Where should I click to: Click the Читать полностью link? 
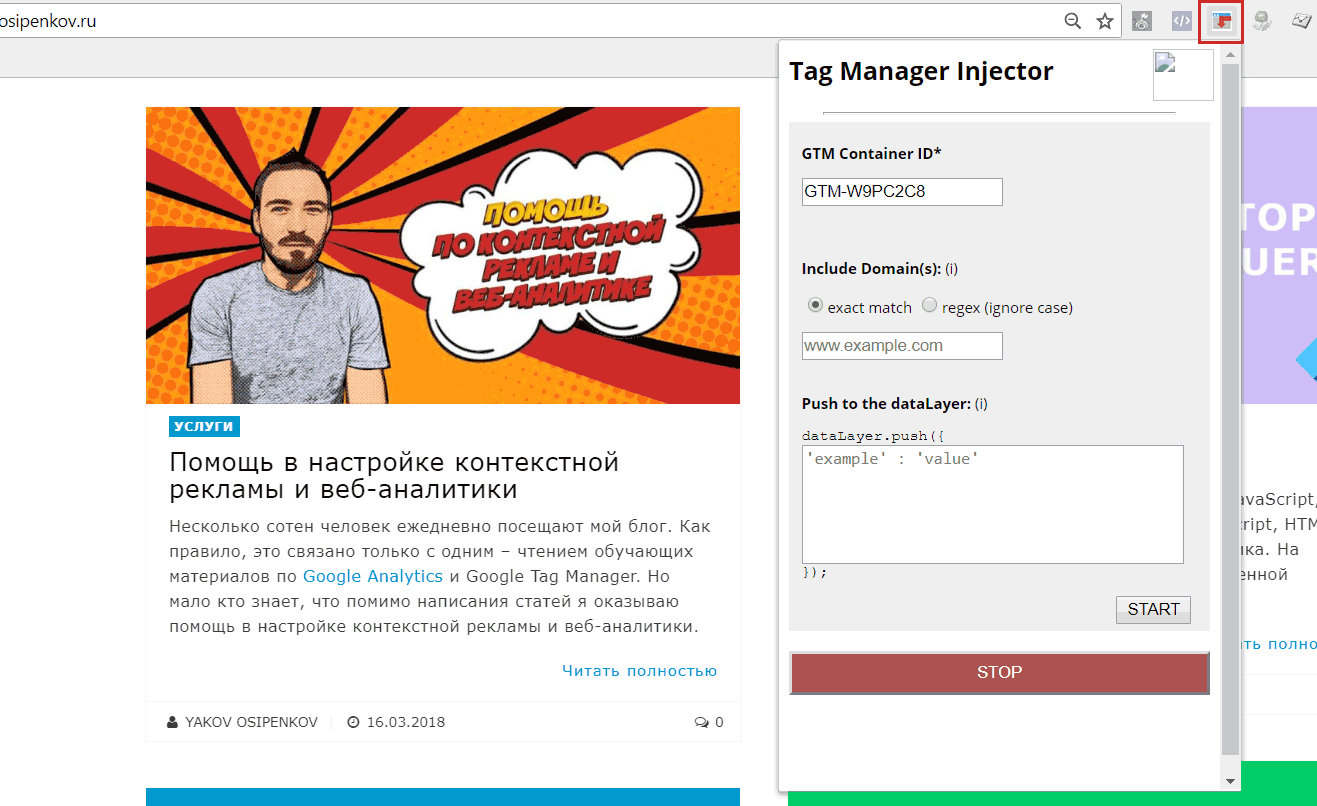pos(639,671)
